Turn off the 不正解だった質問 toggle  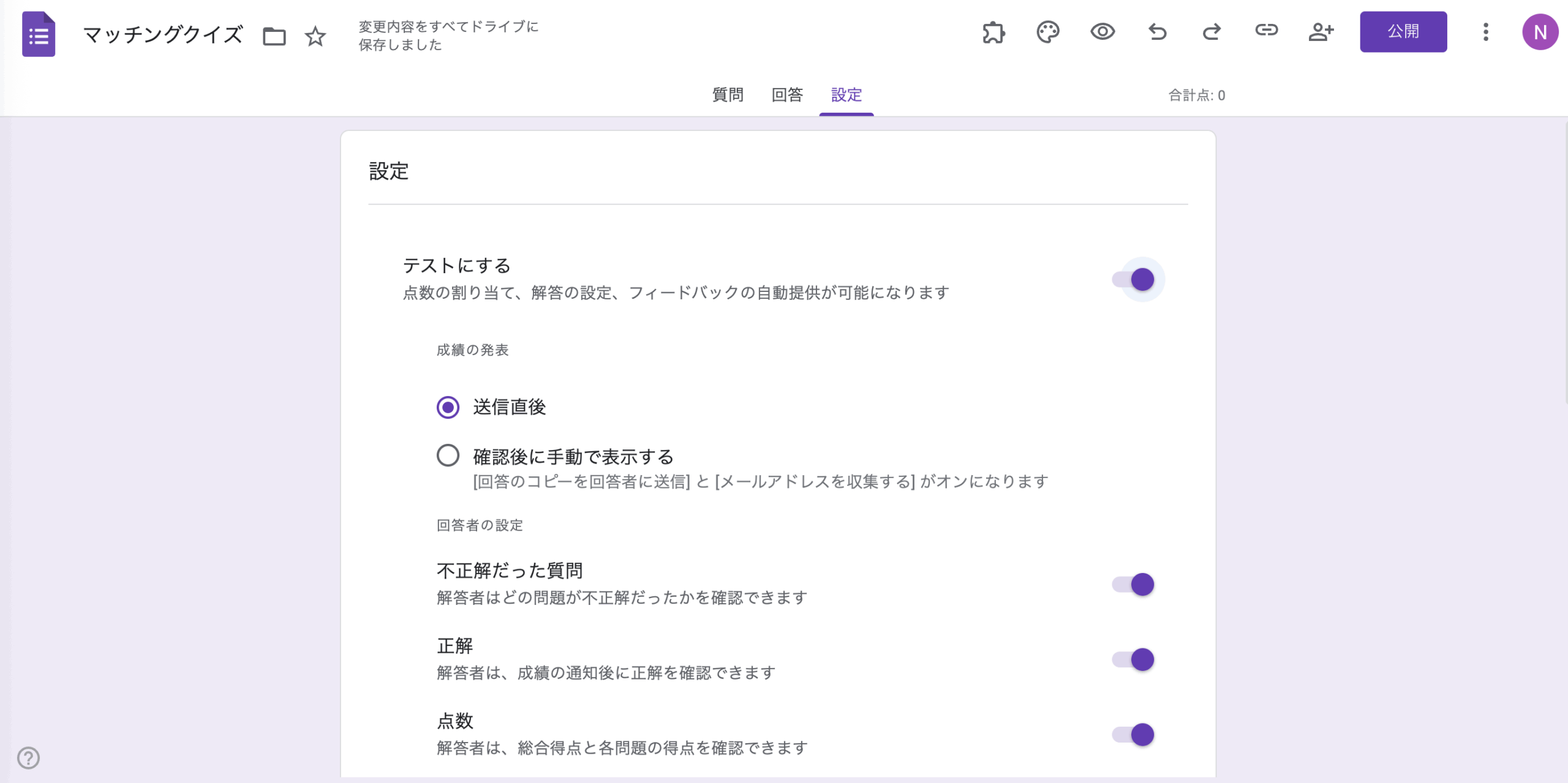[1139, 585]
